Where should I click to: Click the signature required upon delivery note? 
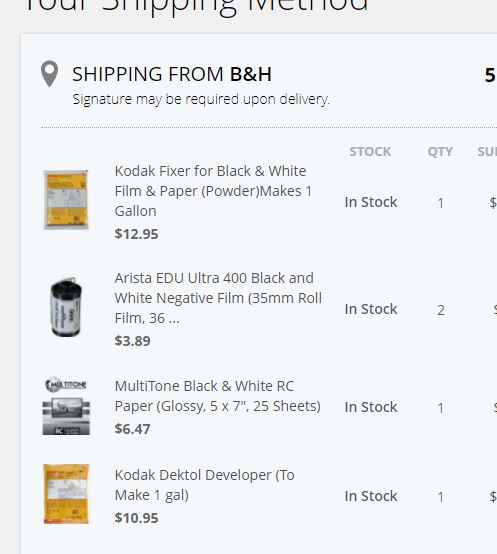click(201, 99)
